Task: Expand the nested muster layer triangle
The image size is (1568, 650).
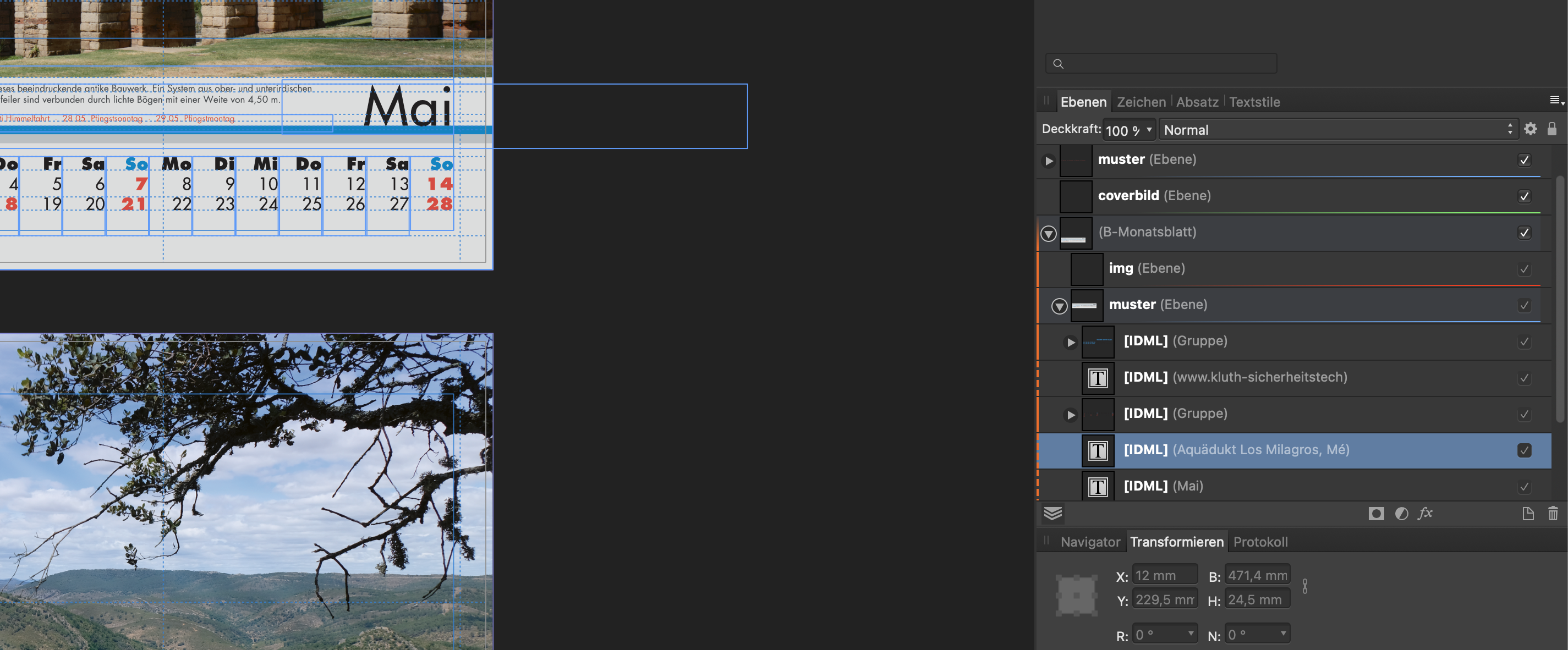Action: pos(1059,307)
